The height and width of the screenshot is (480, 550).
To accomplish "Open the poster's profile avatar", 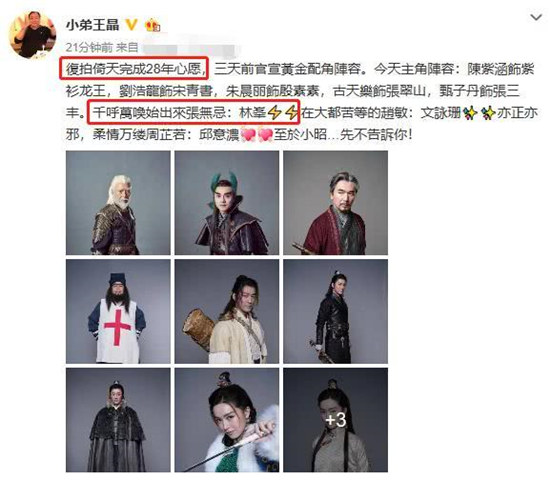I will [32, 34].
